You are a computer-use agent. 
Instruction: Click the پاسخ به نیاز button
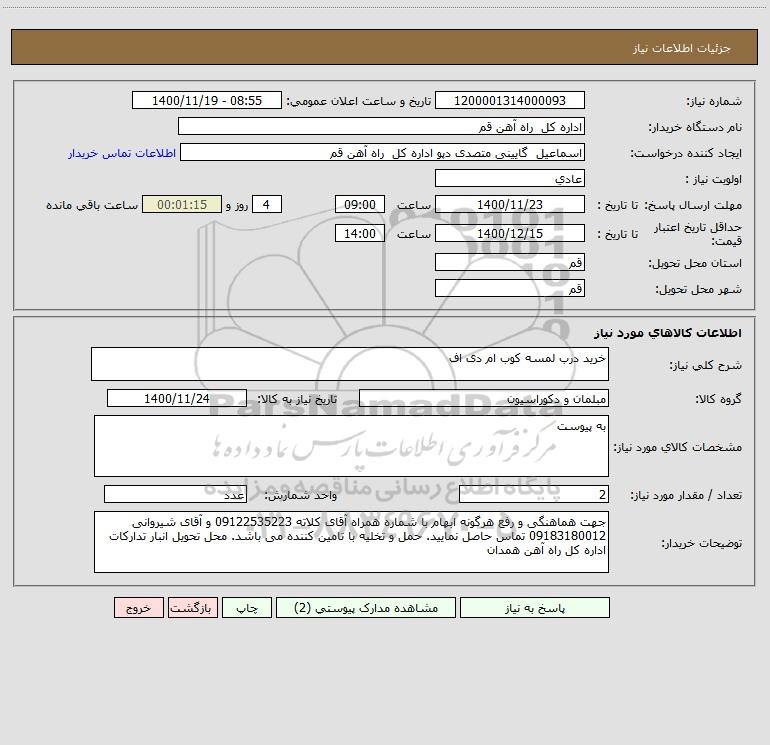pyautogui.click(x=534, y=607)
